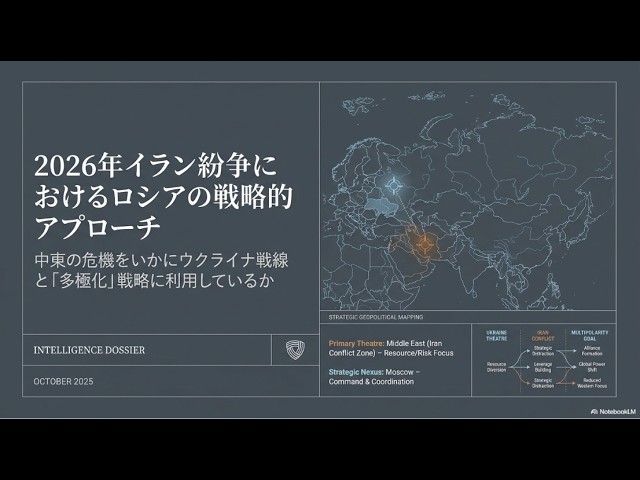This screenshot has height=480, width=640.
Task: Click the Resource Diversion node in diagram
Action: [x=497, y=366]
